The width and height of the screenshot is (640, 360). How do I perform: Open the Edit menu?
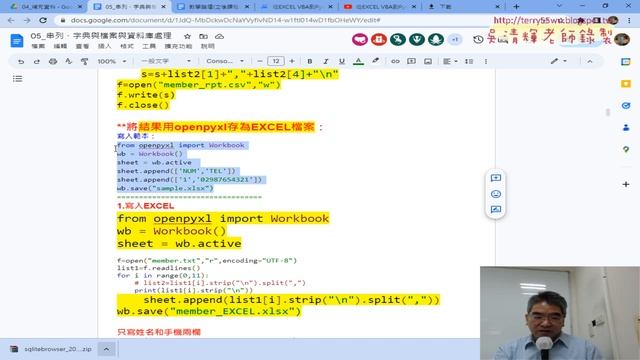click(x=60, y=46)
